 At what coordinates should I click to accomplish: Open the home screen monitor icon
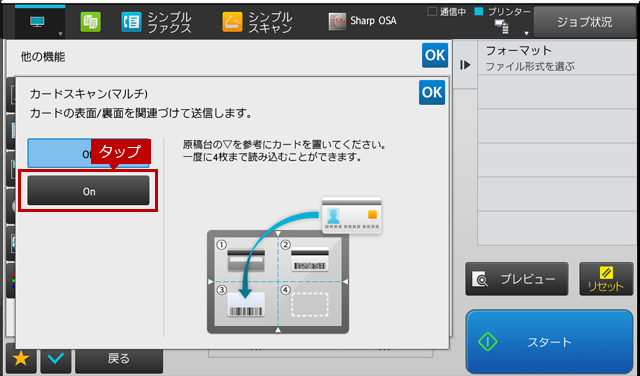tap(38, 22)
